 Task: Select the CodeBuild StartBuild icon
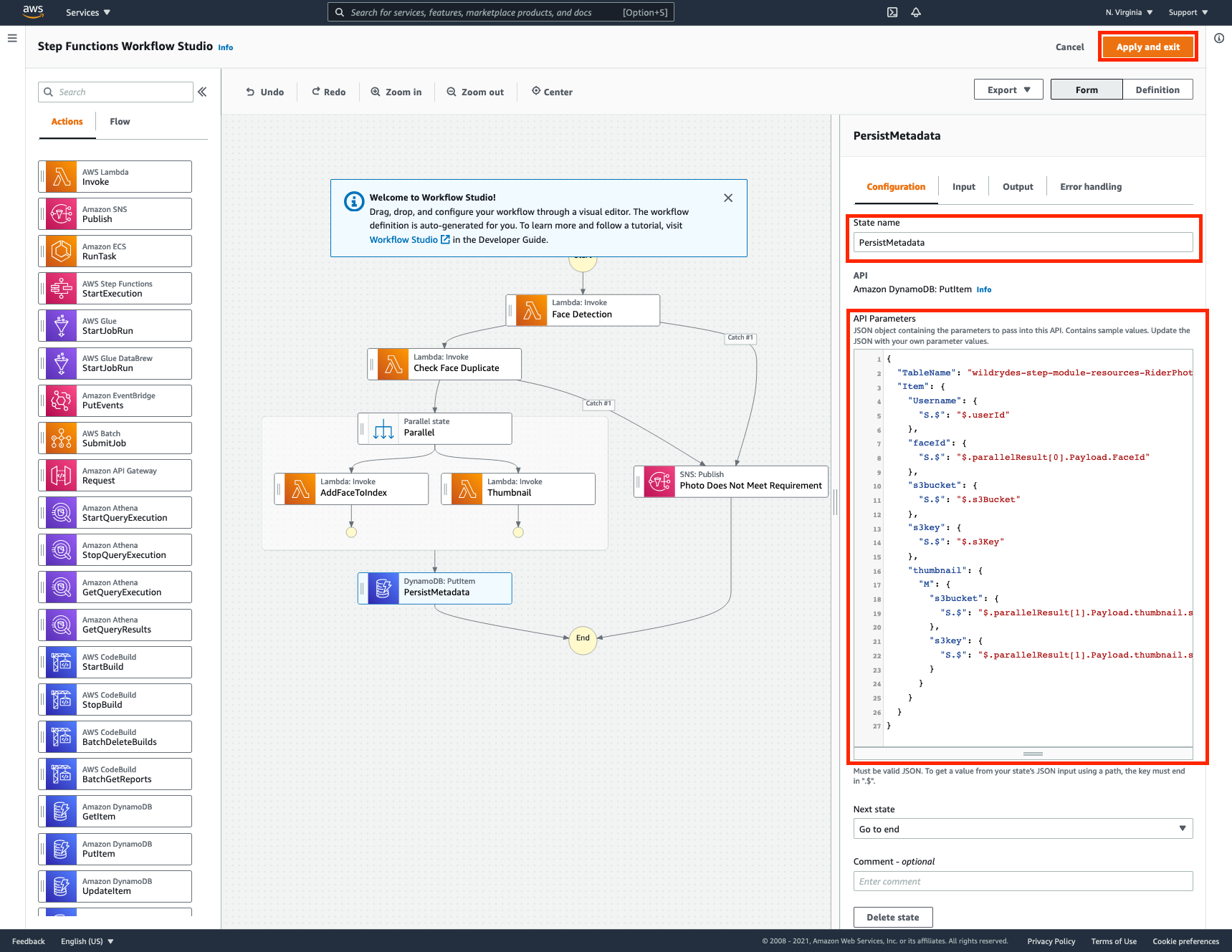coord(62,662)
